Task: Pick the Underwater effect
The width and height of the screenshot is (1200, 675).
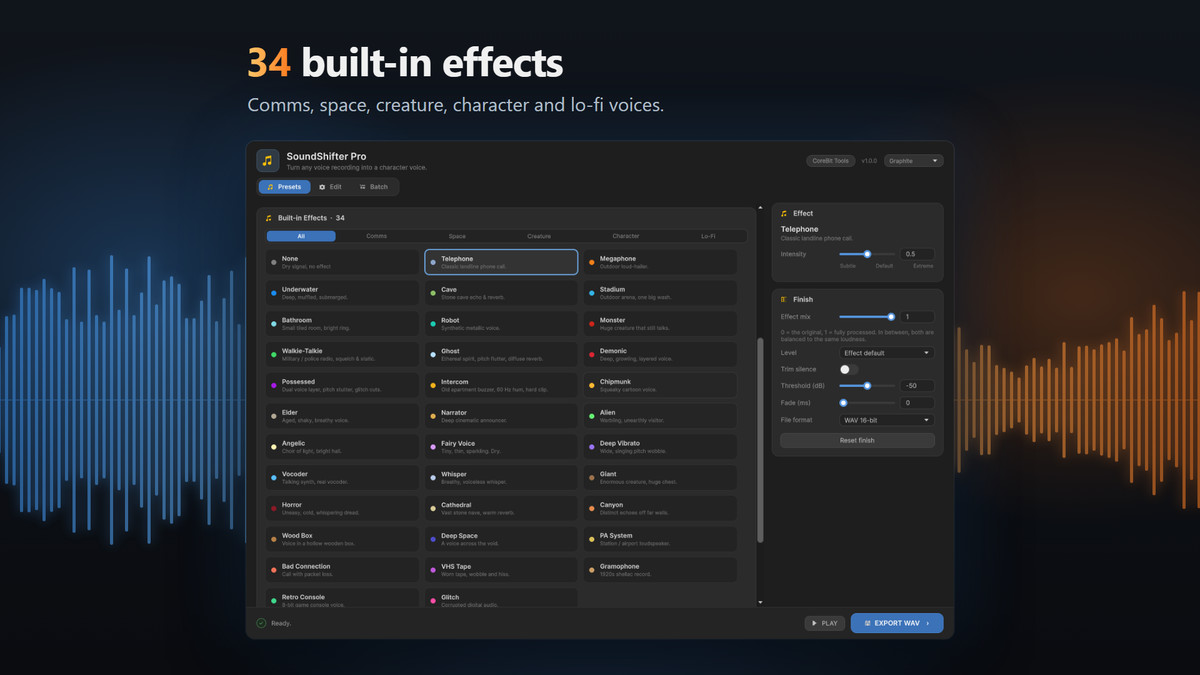Action: [x=343, y=293]
